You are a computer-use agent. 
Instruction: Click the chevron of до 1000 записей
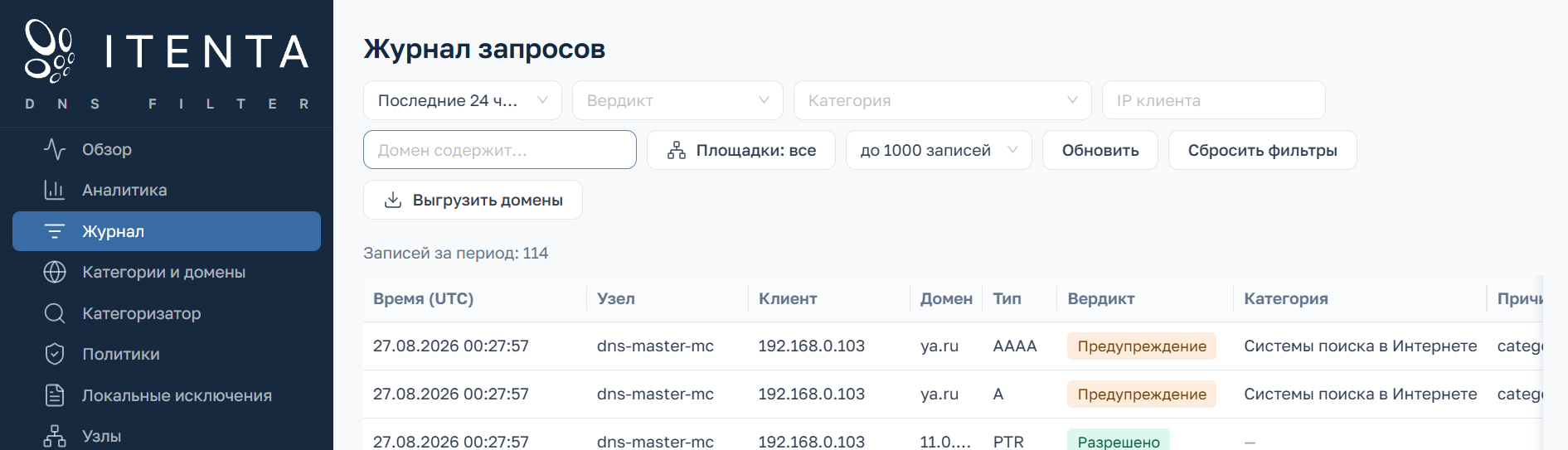point(1012,150)
